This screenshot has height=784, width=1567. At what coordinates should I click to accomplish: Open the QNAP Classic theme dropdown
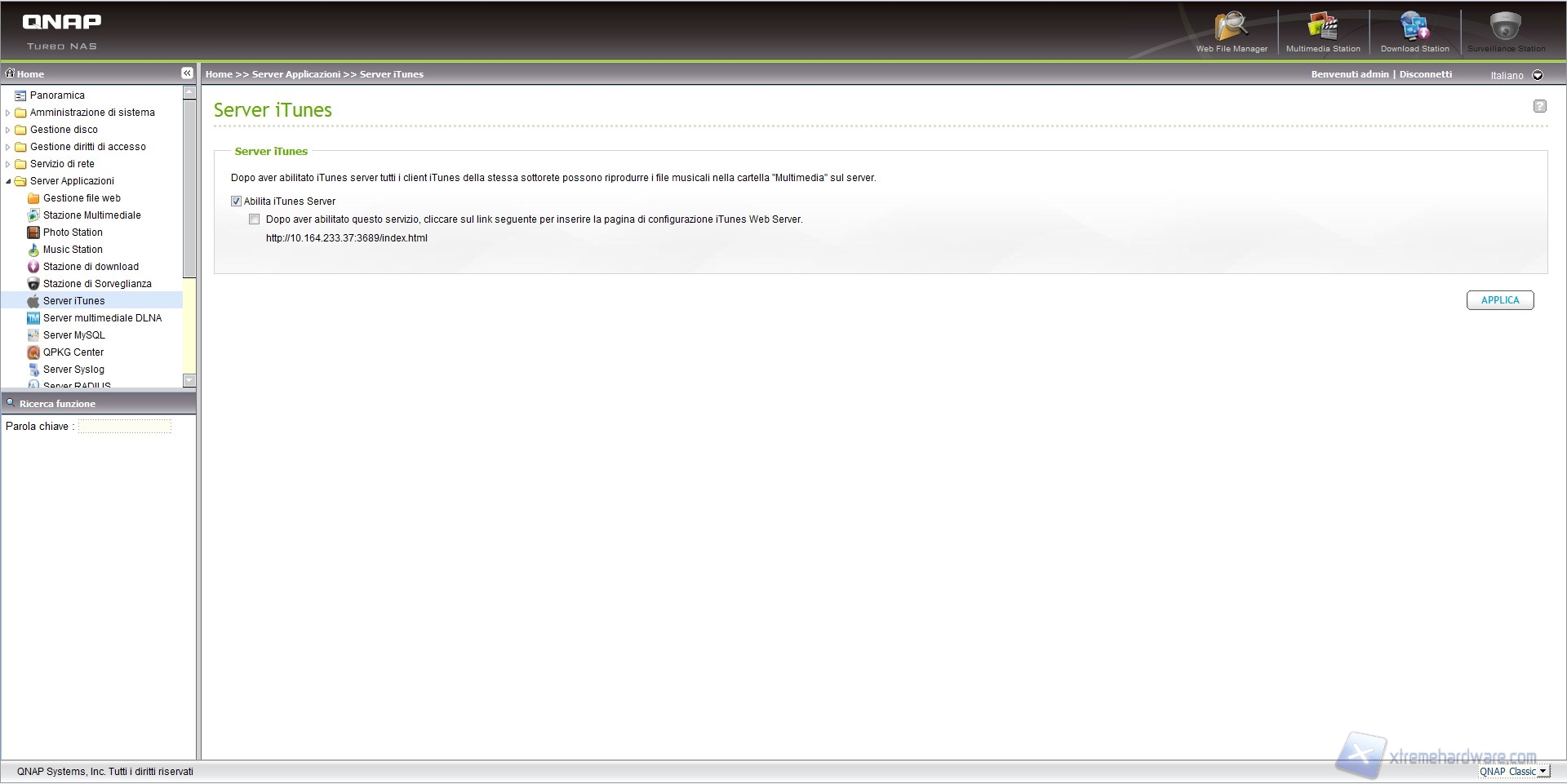point(1543,772)
